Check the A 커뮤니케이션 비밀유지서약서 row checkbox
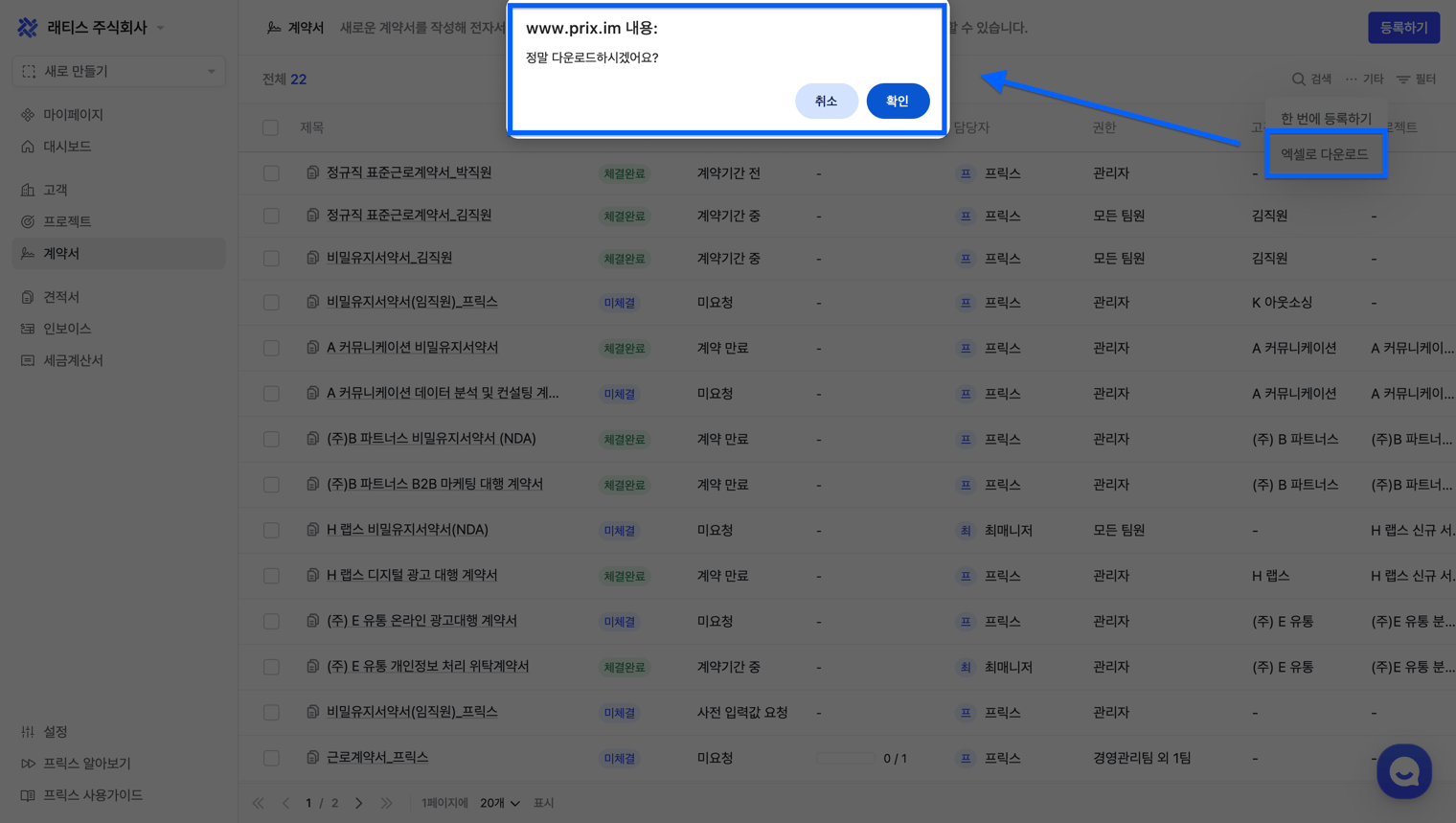This screenshot has height=823, width=1456. coord(272,348)
